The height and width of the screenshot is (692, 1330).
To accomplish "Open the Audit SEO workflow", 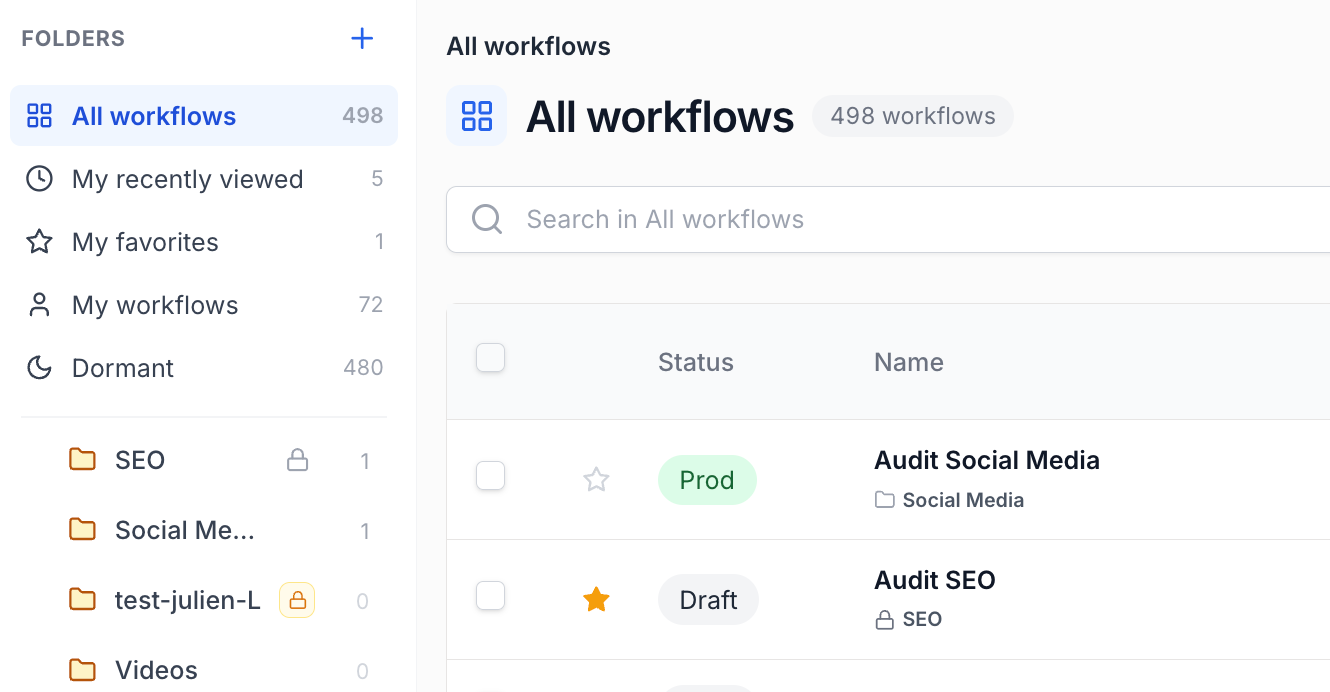I will coord(935,580).
